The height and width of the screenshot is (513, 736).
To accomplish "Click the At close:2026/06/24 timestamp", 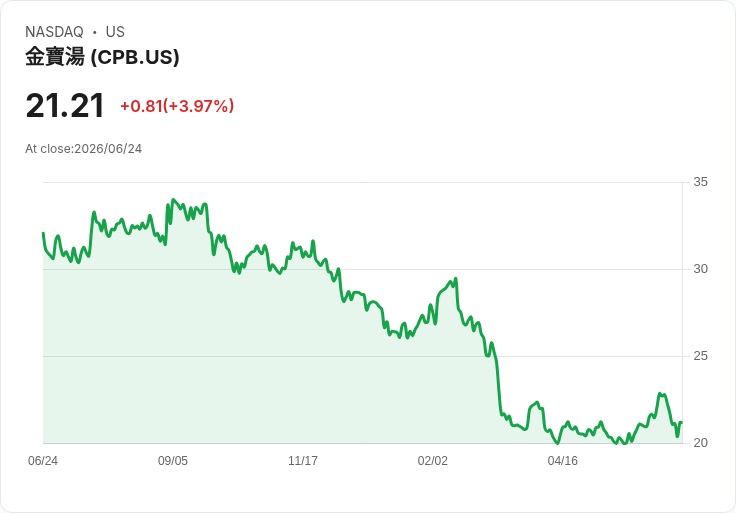I will pyautogui.click(x=84, y=149).
